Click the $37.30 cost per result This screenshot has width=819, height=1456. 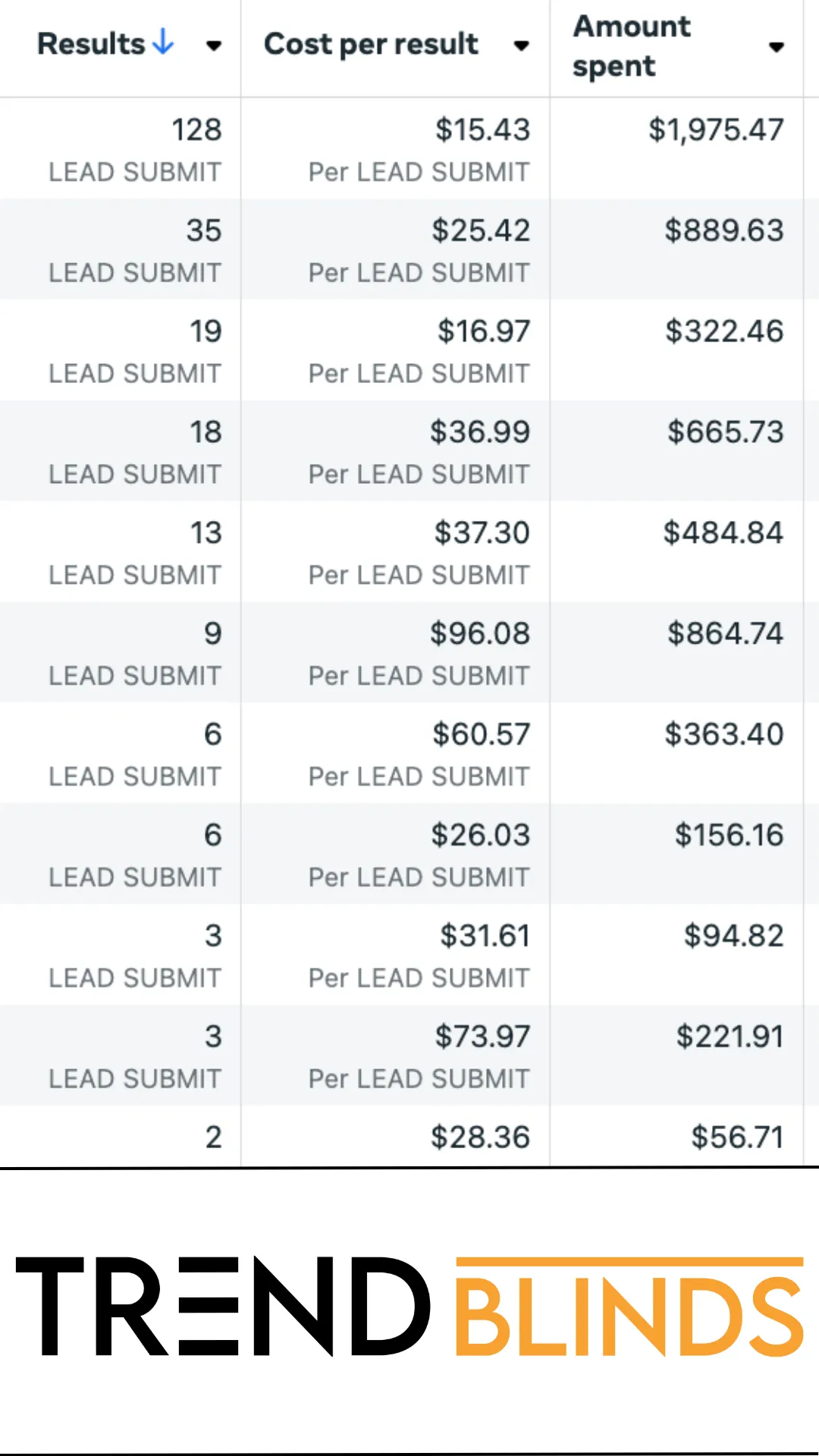click(x=482, y=533)
